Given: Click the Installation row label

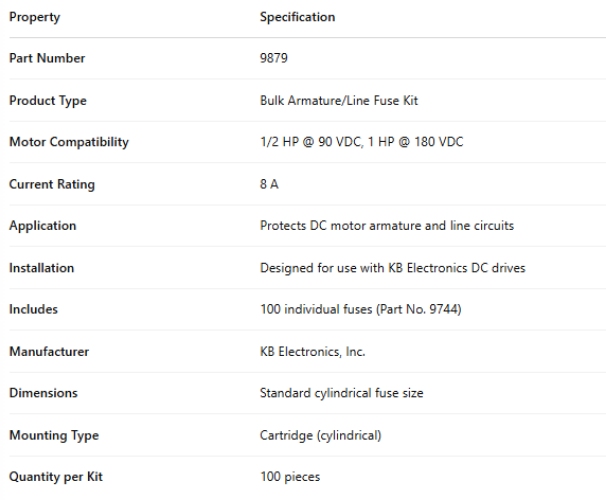Looking at the screenshot, I should pos(42,268).
